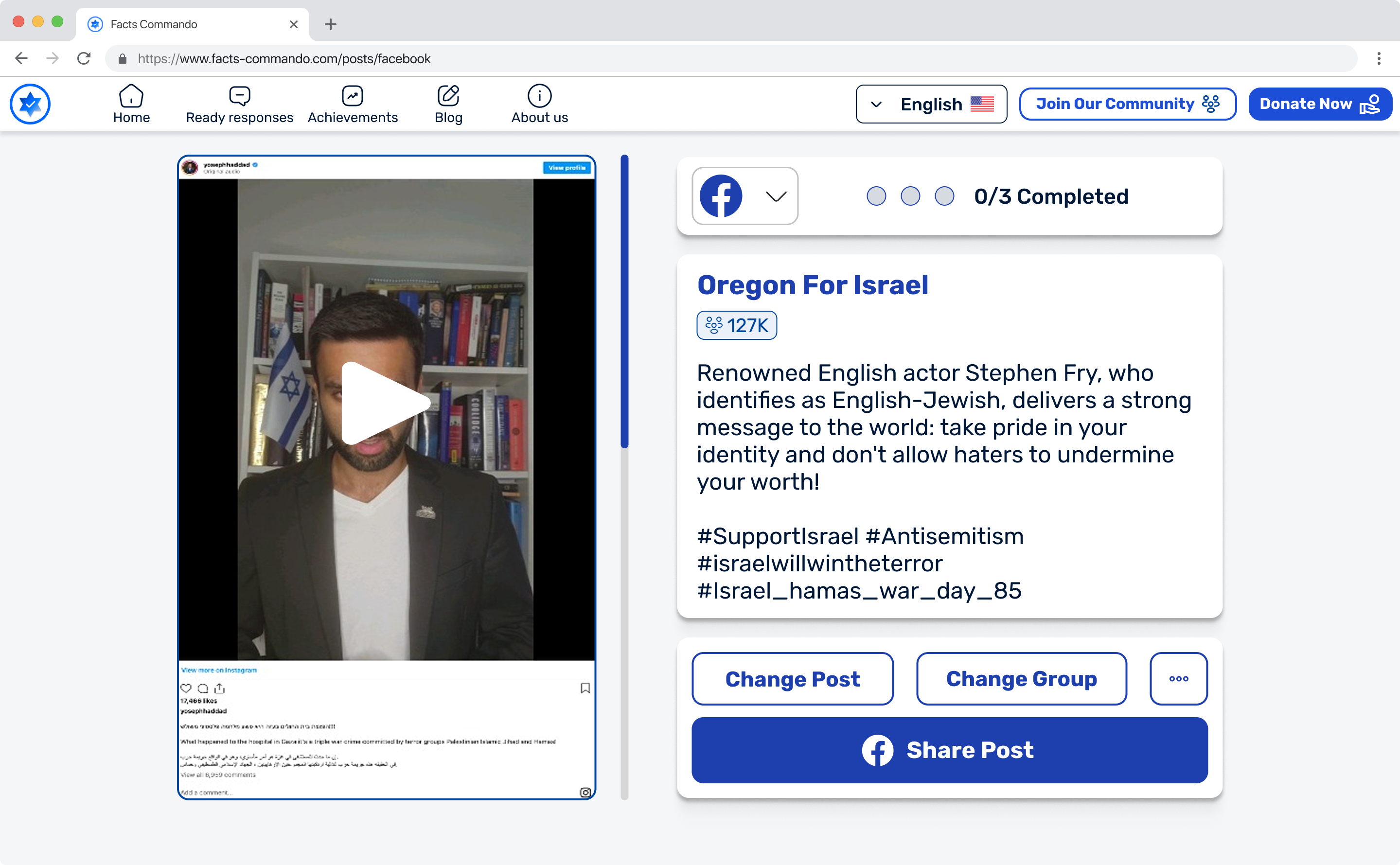1400x865 pixels.
Task: Click View all comments link in embed
Action: tap(218, 775)
